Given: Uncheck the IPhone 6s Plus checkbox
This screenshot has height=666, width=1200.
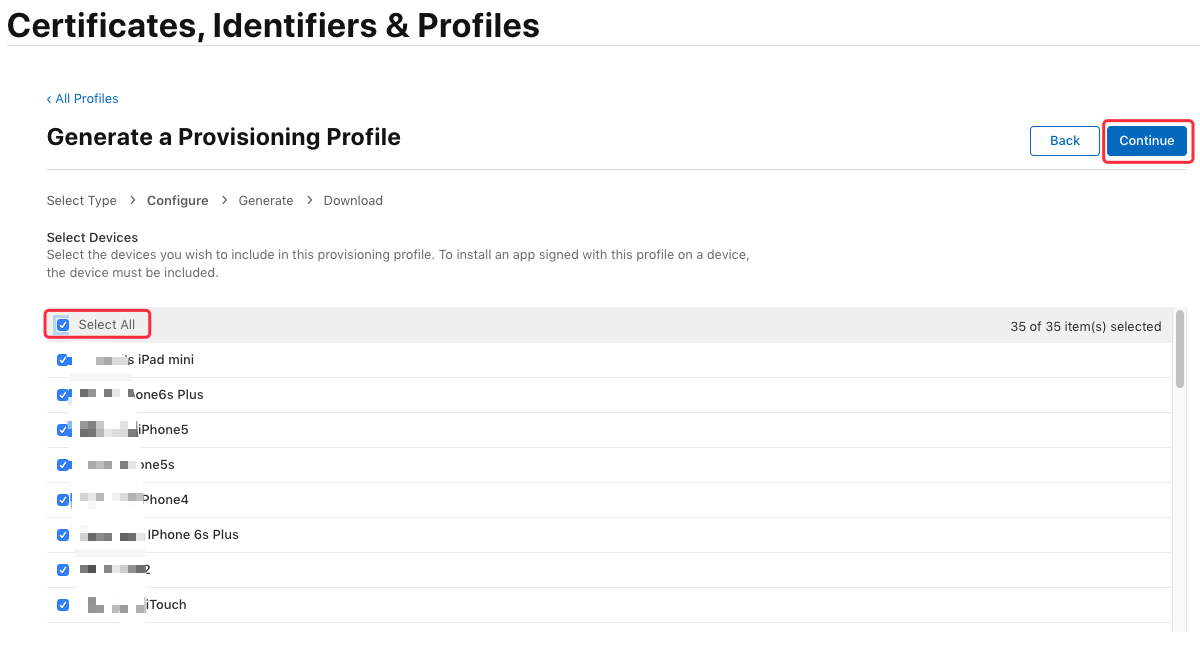Looking at the screenshot, I should click(63, 535).
